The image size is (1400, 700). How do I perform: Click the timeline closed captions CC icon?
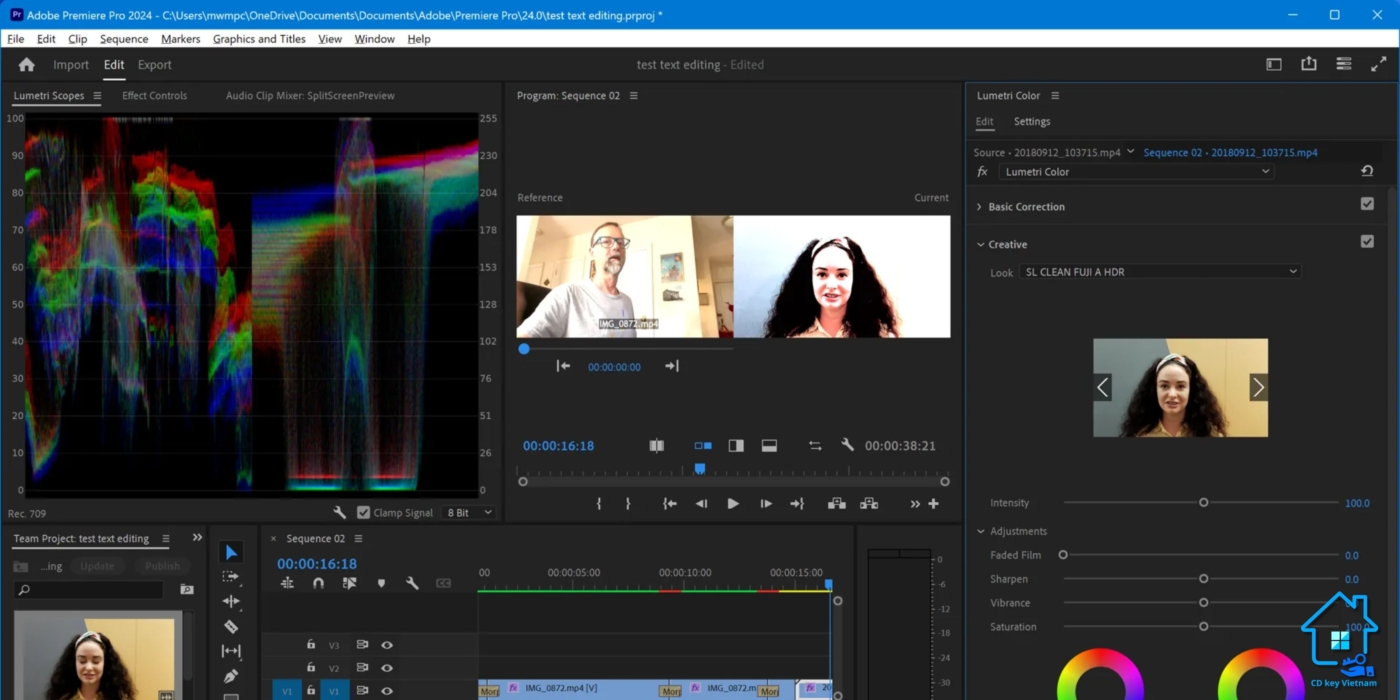443,583
